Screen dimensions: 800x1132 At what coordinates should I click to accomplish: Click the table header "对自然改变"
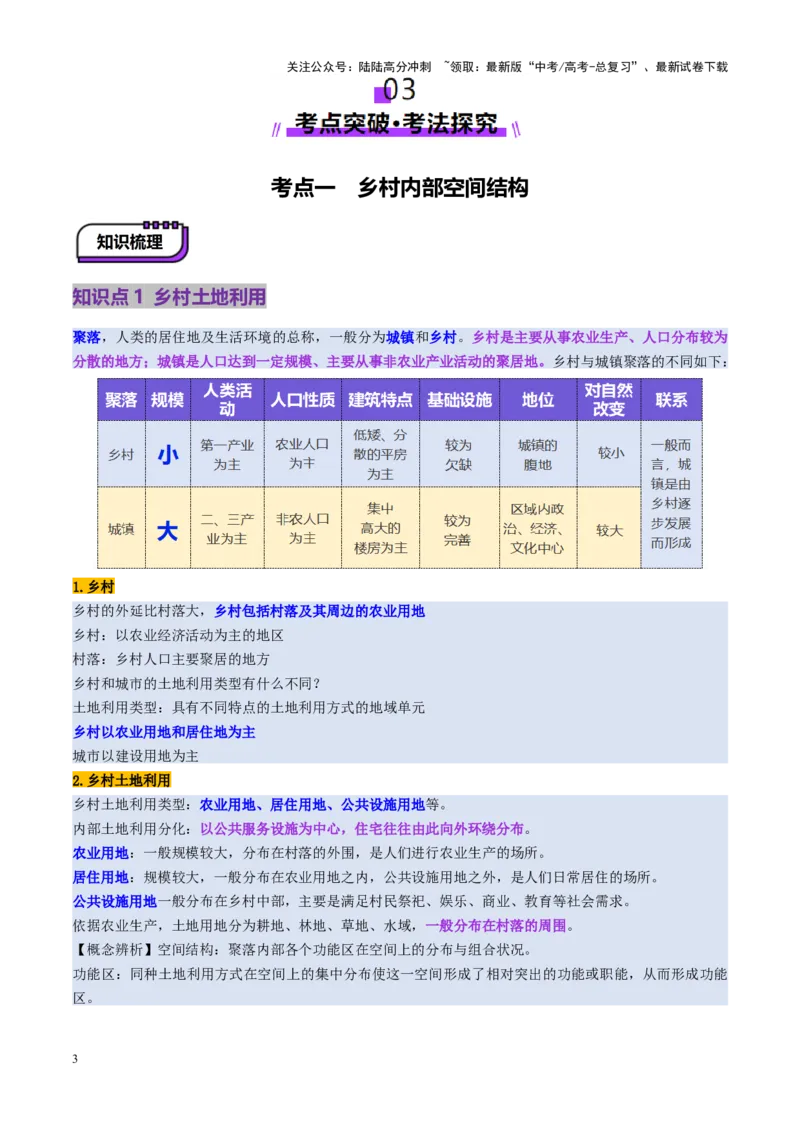tap(609, 399)
